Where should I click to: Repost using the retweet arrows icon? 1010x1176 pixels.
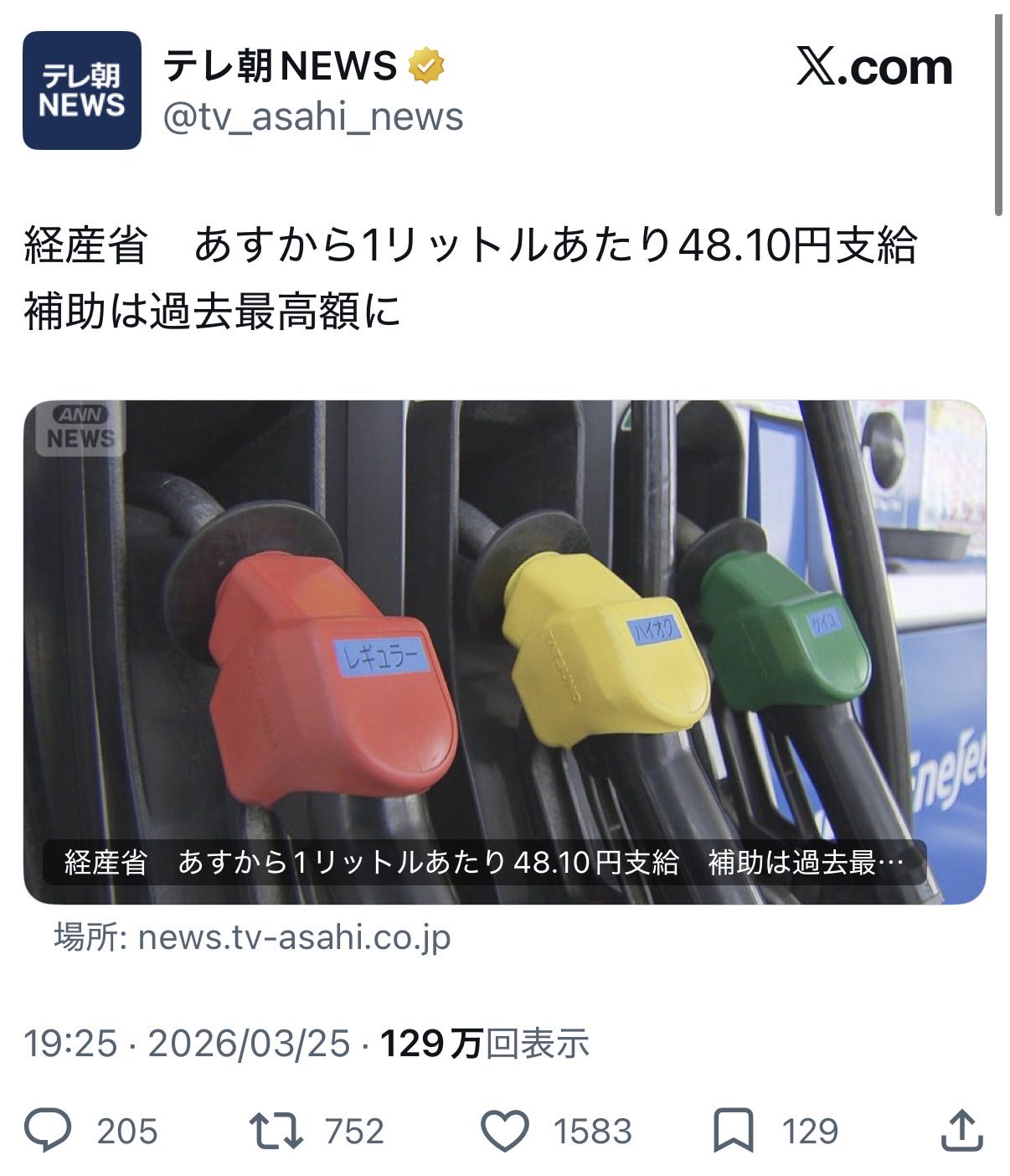(x=277, y=1130)
